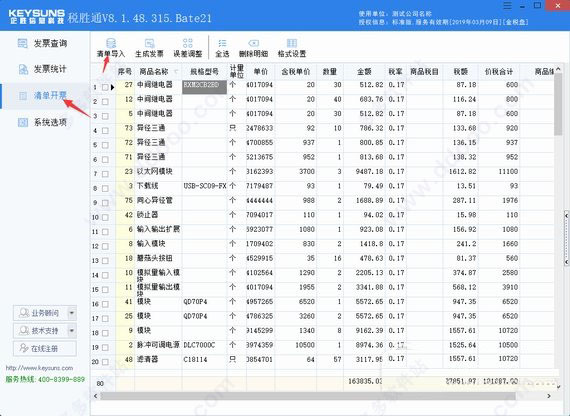Click the 在线注册 button
The height and width of the screenshot is (416, 570).
(45, 348)
